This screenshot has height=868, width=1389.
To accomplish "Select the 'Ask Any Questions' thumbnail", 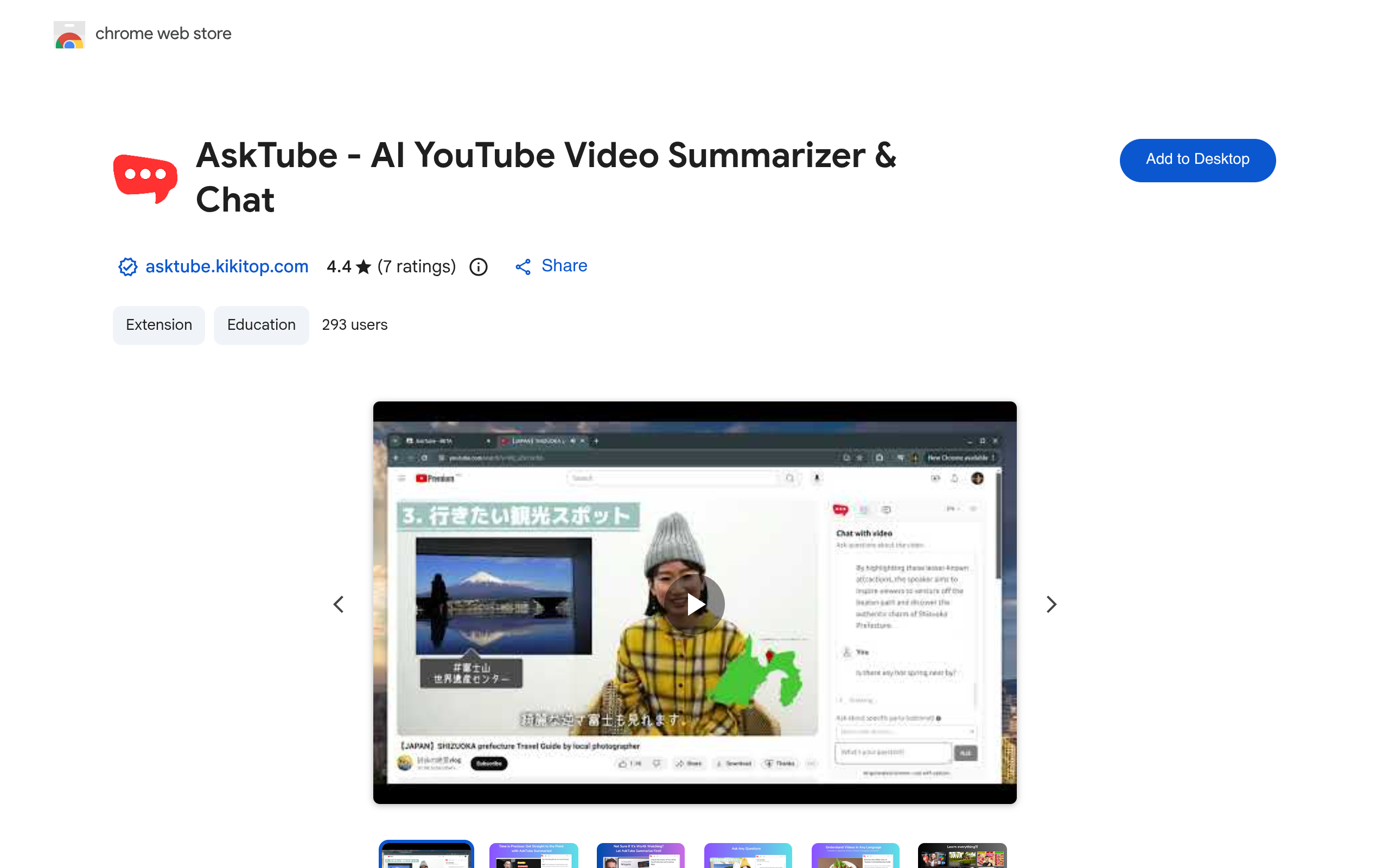I will [748, 856].
